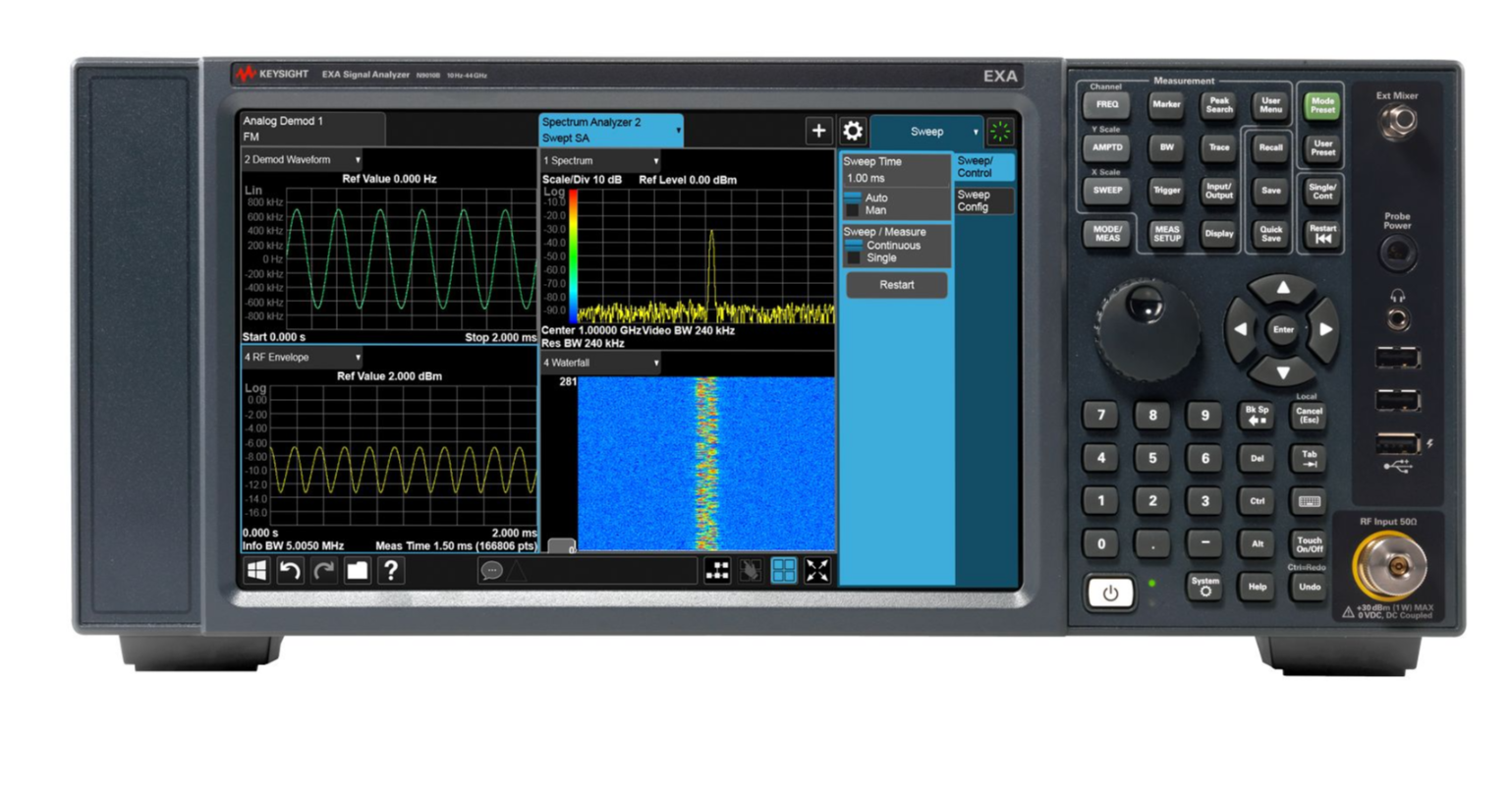
Task: Click the blue multi-window layout icon
Action: click(784, 570)
